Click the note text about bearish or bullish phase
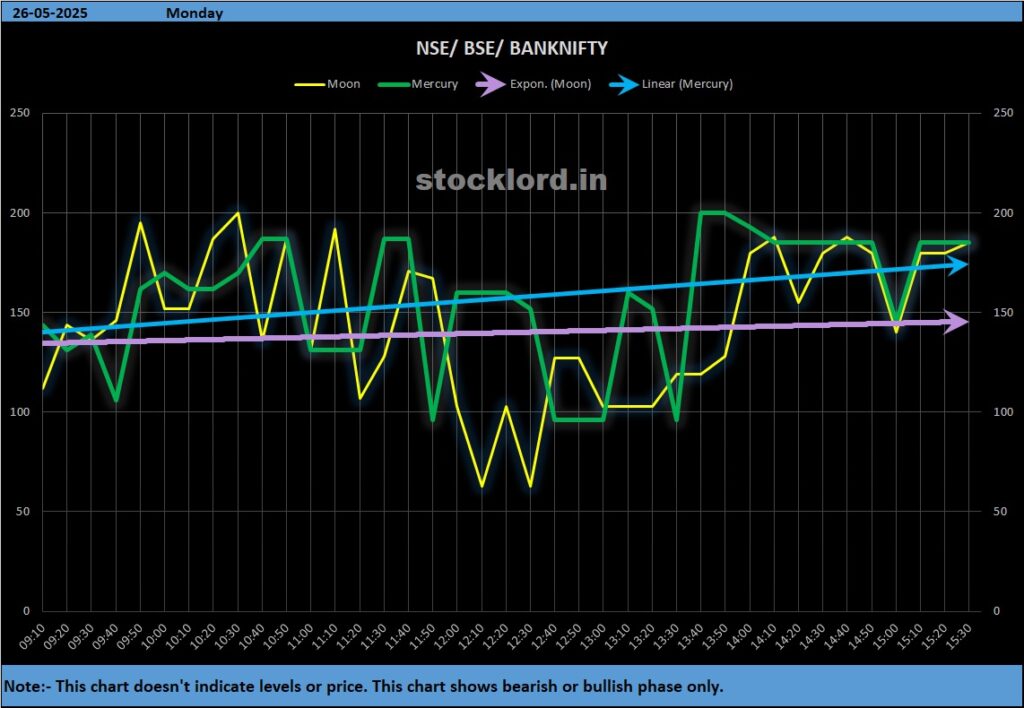This screenshot has width=1024, height=708. pos(364,686)
